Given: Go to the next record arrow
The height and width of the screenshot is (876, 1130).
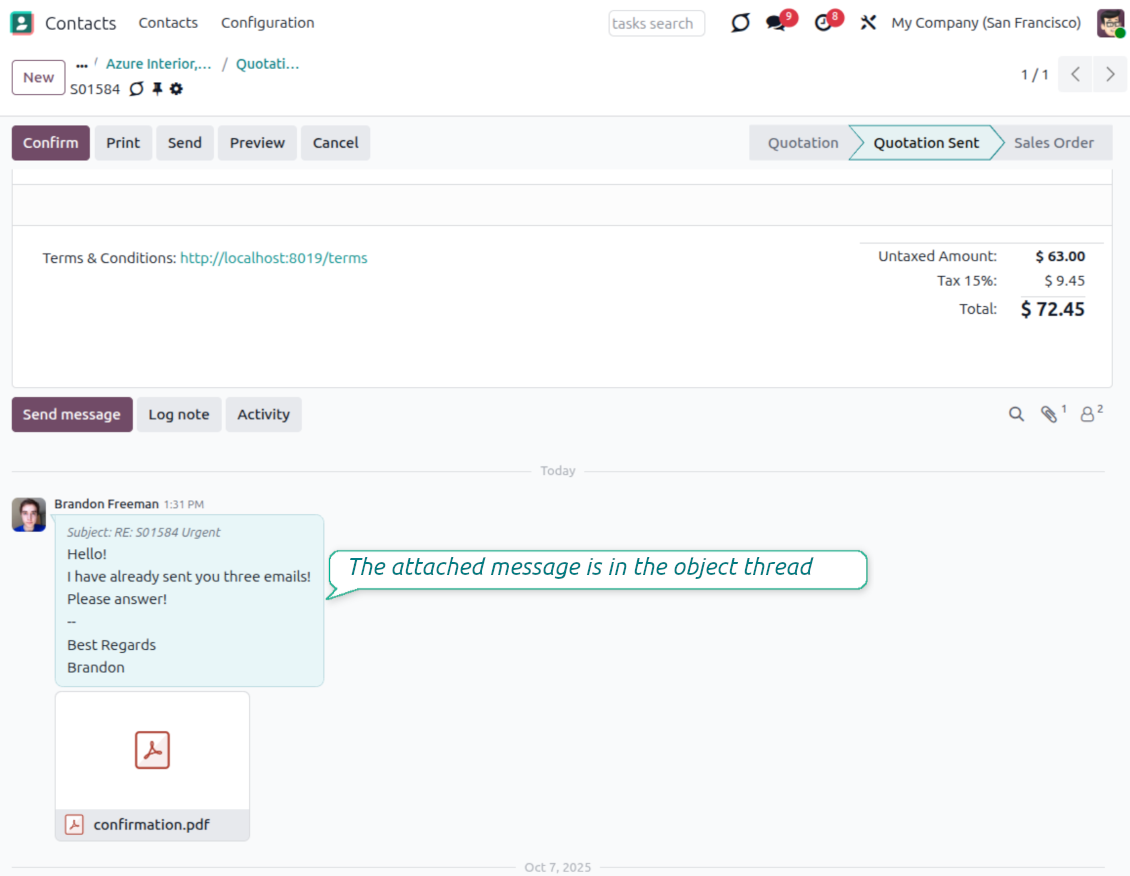Looking at the screenshot, I should click(1109, 75).
